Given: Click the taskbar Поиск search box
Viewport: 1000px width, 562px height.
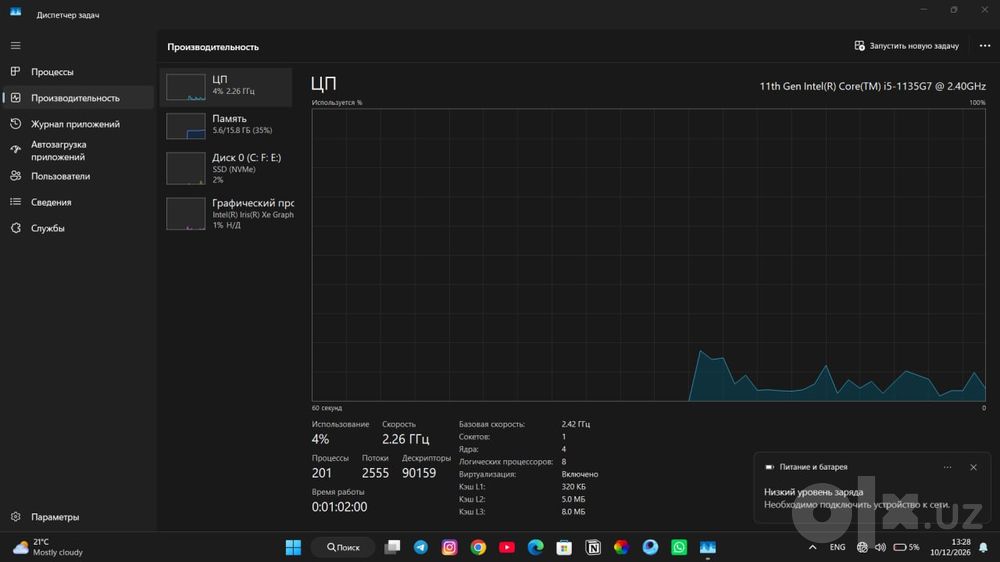Looking at the screenshot, I should [343, 547].
